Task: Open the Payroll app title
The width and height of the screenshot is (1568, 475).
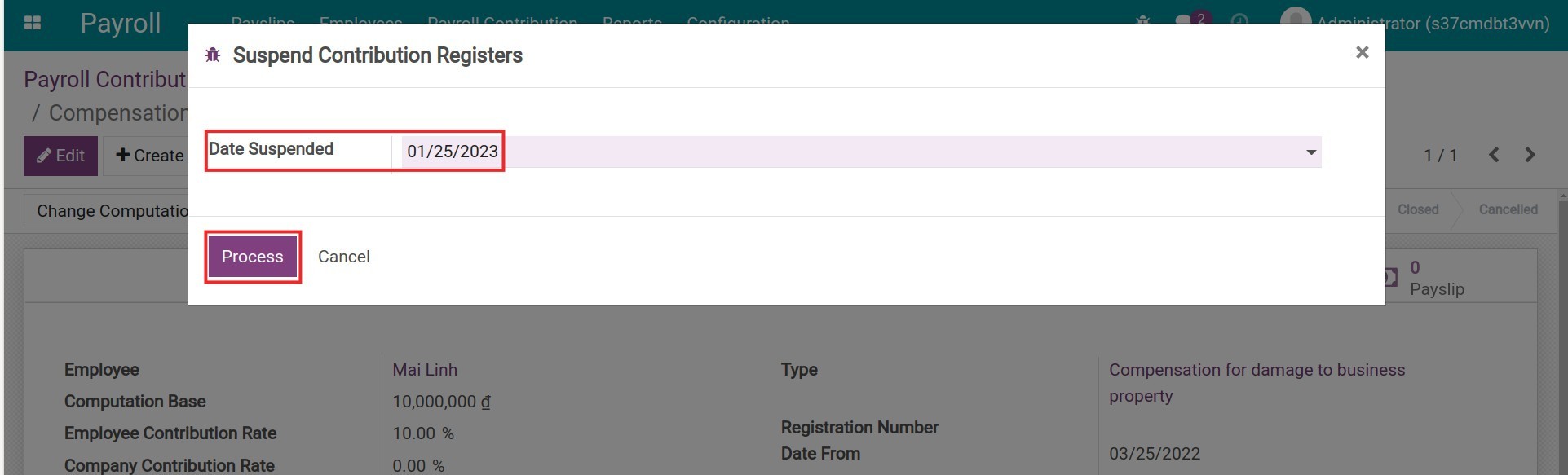Action: point(121,23)
